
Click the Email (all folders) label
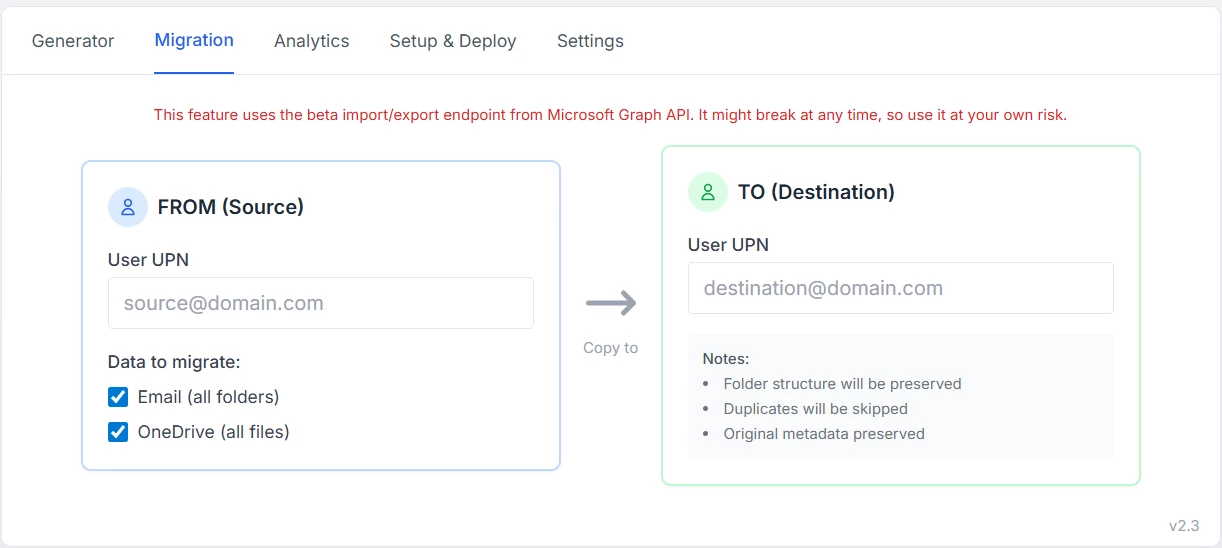point(208,397)
